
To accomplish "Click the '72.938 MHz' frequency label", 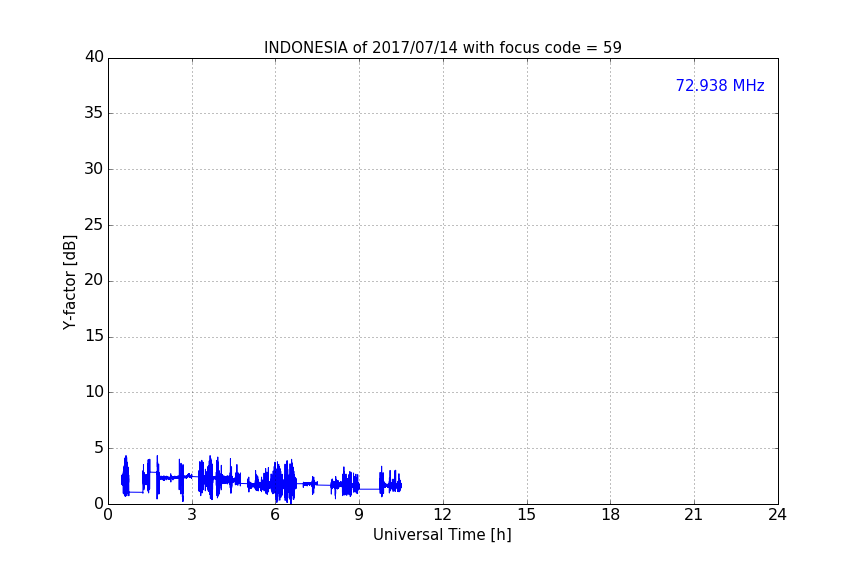I will (x=720, y=85).
